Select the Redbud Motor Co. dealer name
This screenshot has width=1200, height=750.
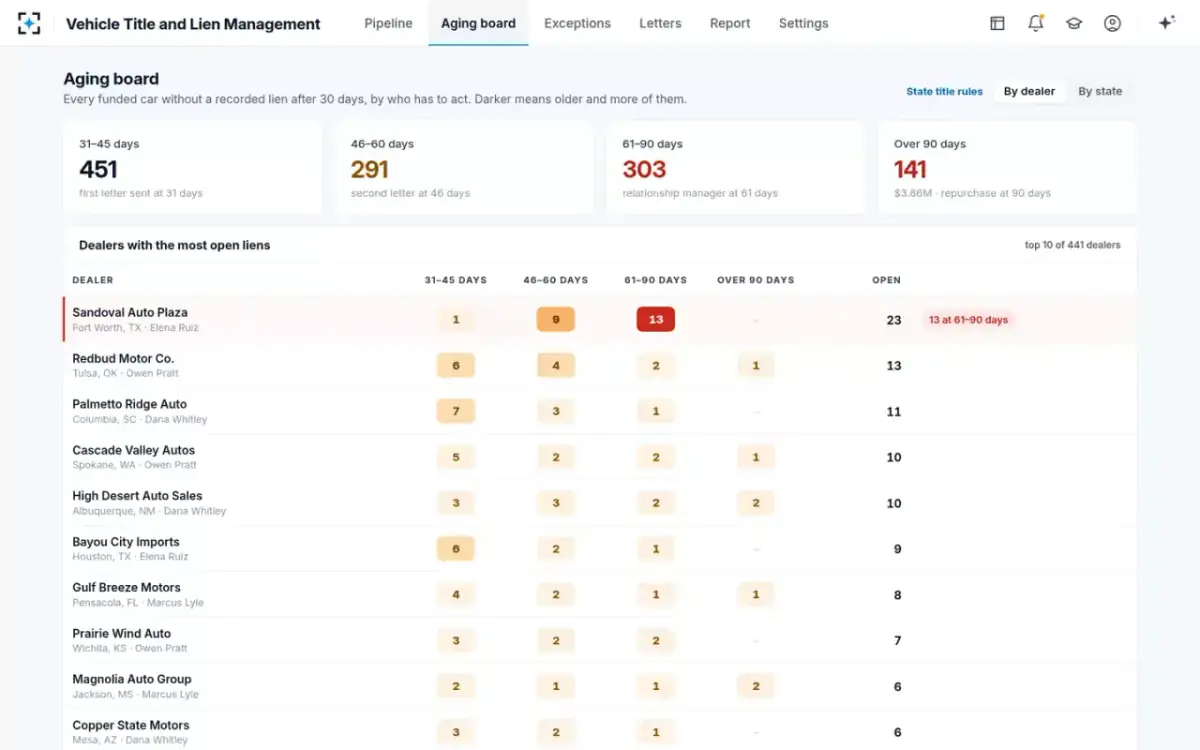pyautogui.click(x=123, y=358)
